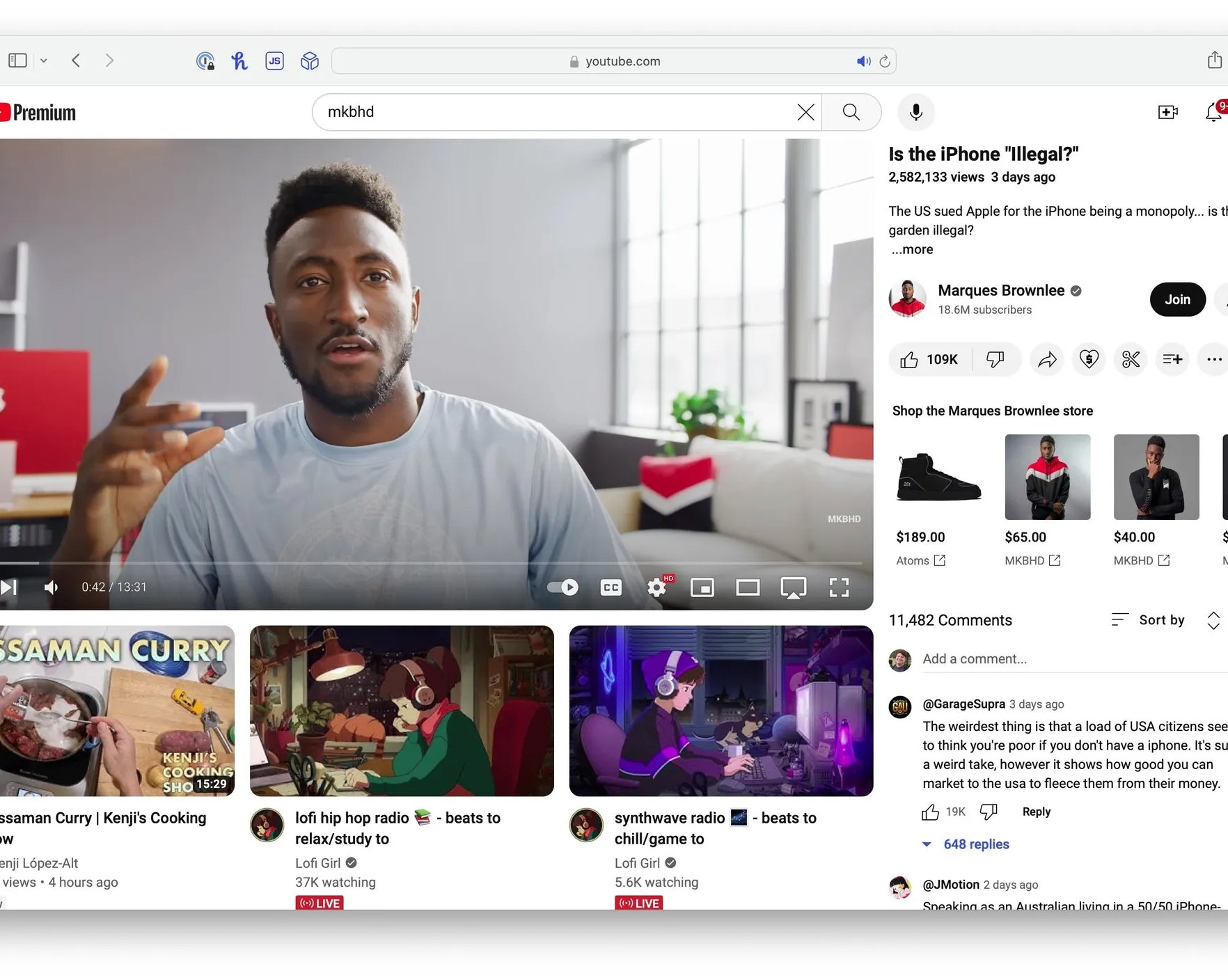Skip to the next video
Image resolution: width=1228 pixels, height=980 pixels.
pyautogui.click(x=8, y=587)
